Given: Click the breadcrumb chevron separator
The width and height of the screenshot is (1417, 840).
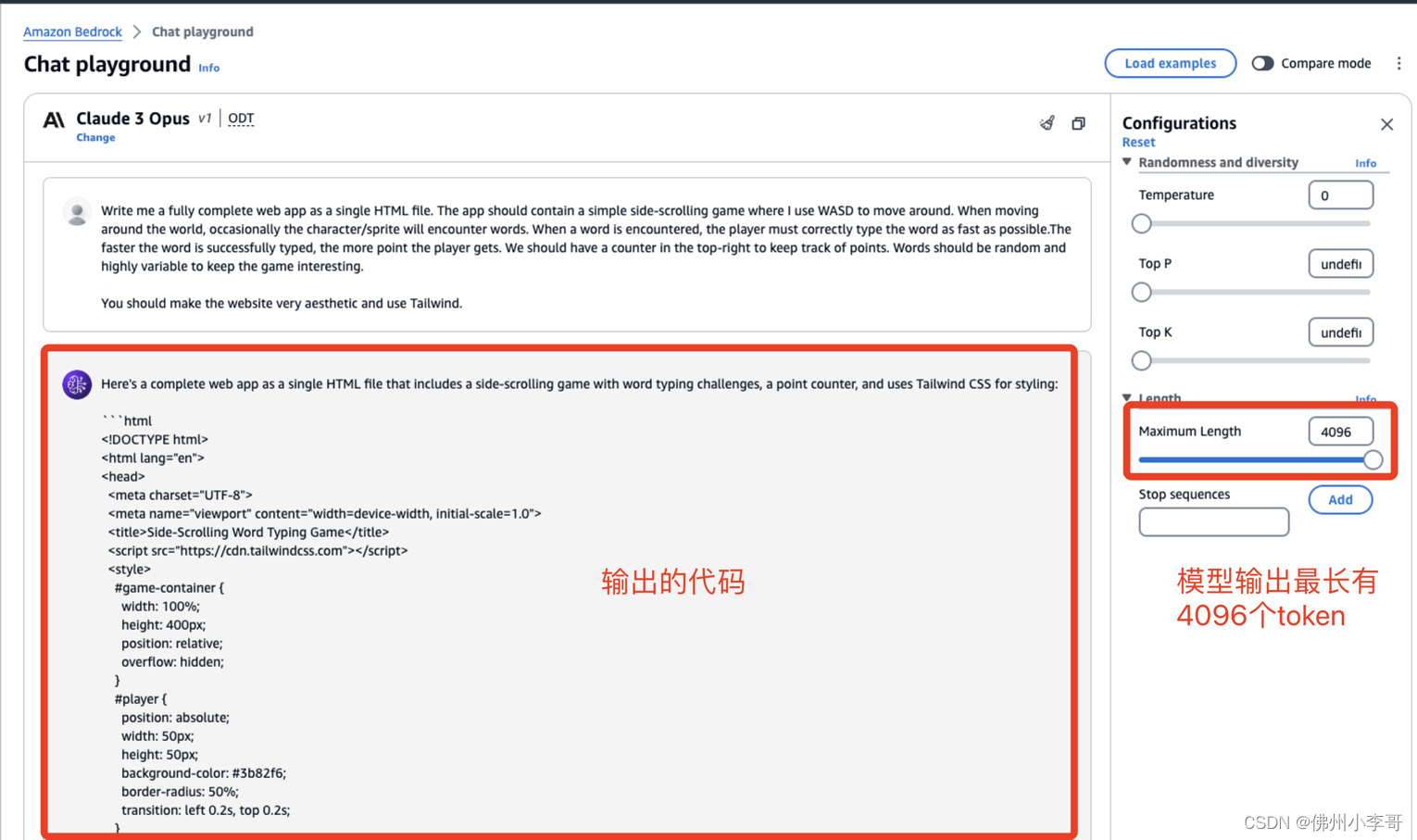Looking at the screenshot, I should coord(137,31).
